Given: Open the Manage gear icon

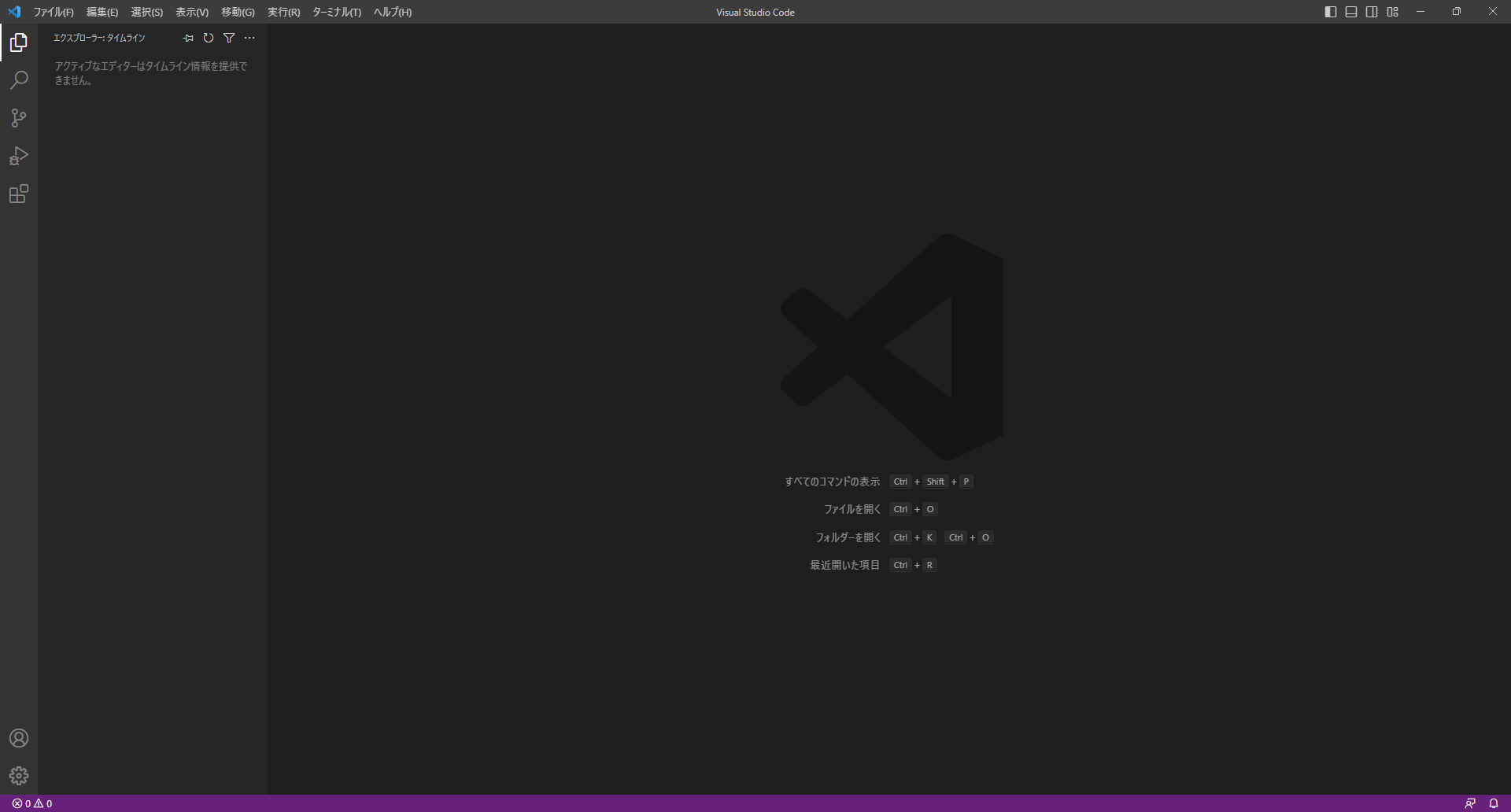Looking at the screenshot, I should 19,776.
